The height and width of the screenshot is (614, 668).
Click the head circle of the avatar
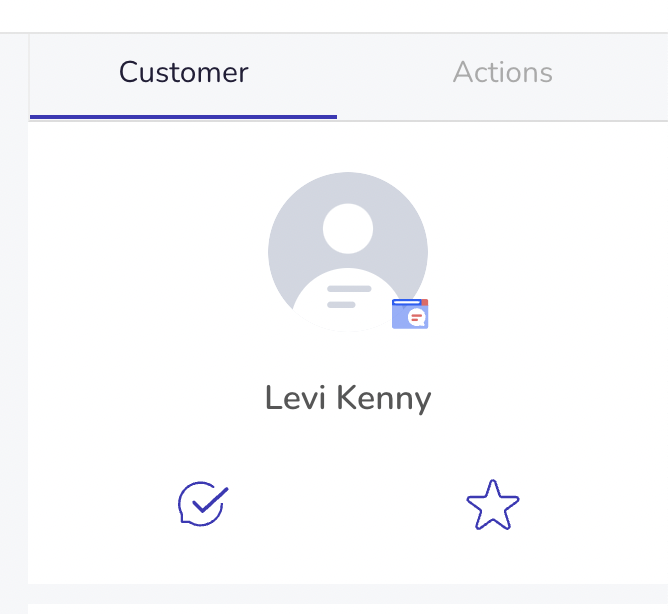(x=348, y=228)
